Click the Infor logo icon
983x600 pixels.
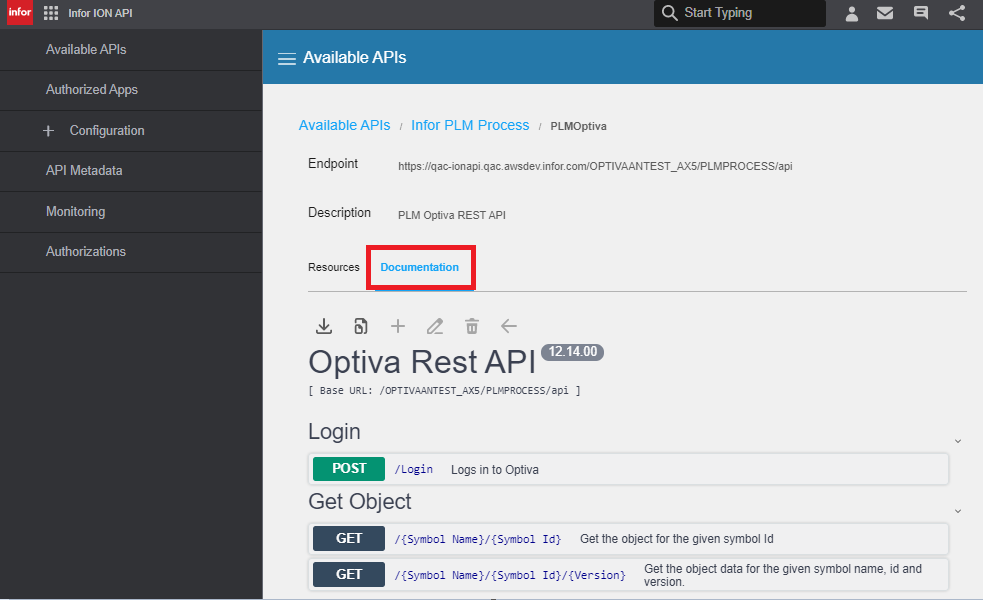point(19,13)
